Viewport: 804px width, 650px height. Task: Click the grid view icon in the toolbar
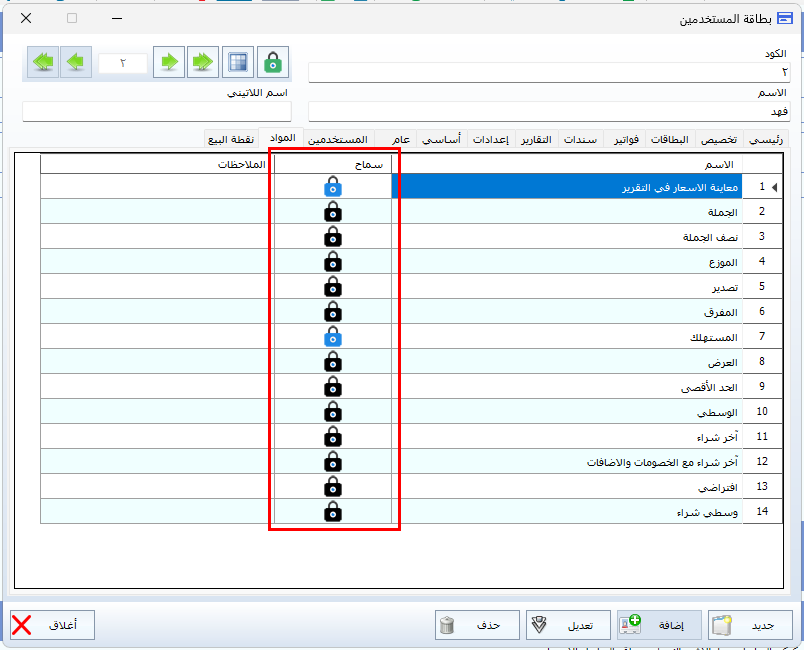tap(237, 62)
